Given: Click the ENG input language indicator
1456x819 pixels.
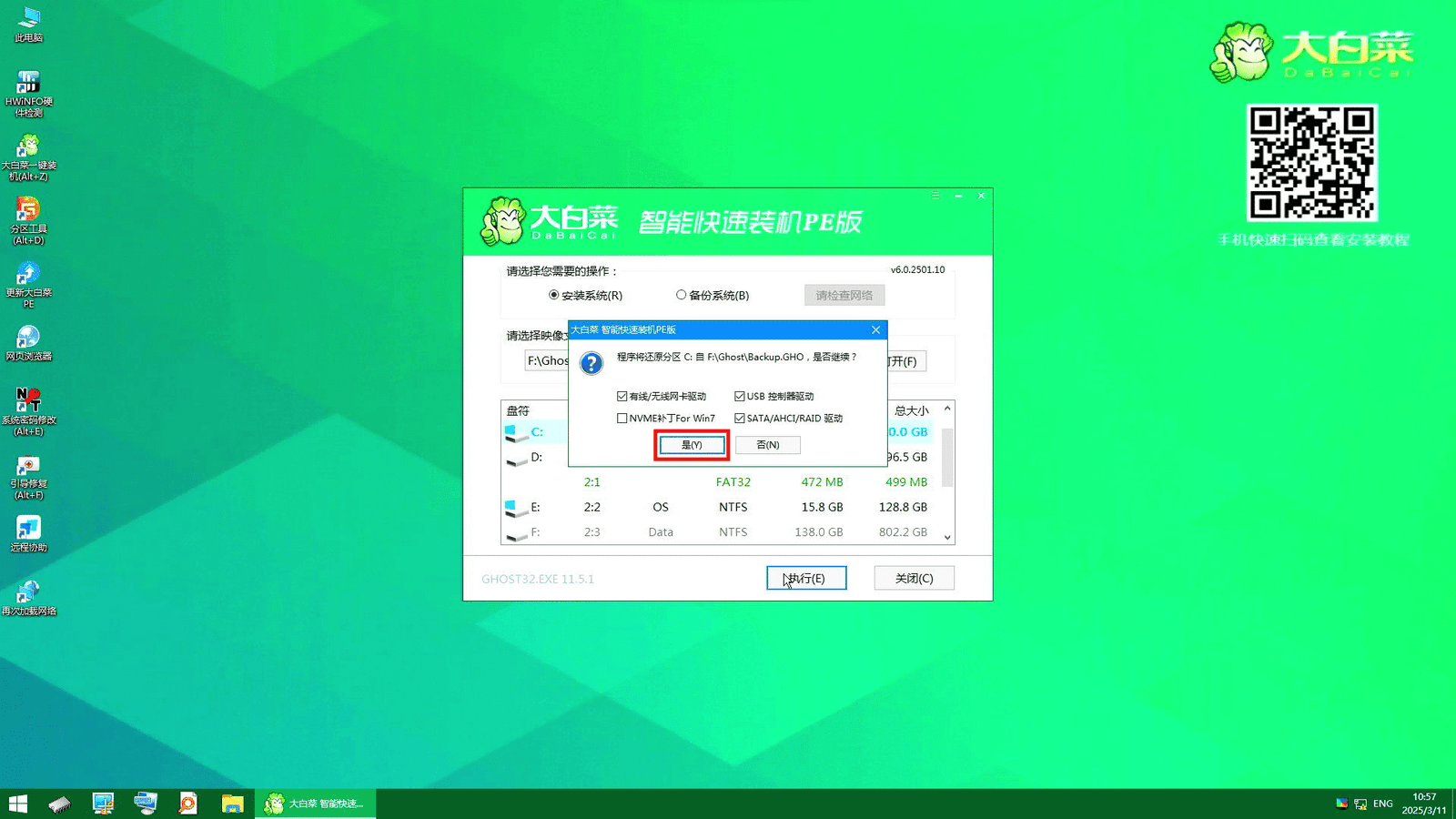Looking at the screenshot, I should [1383, 804].
